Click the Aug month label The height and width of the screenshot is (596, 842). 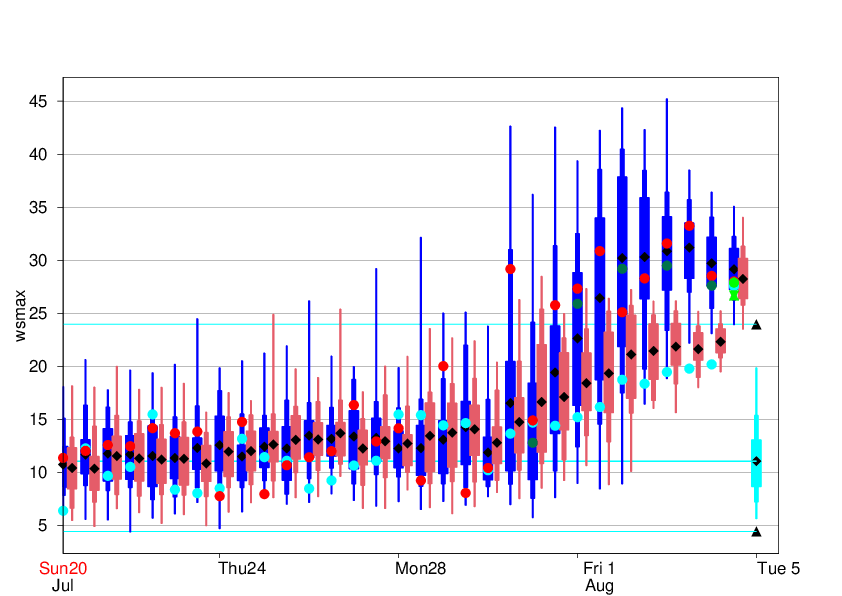point(599,585)
